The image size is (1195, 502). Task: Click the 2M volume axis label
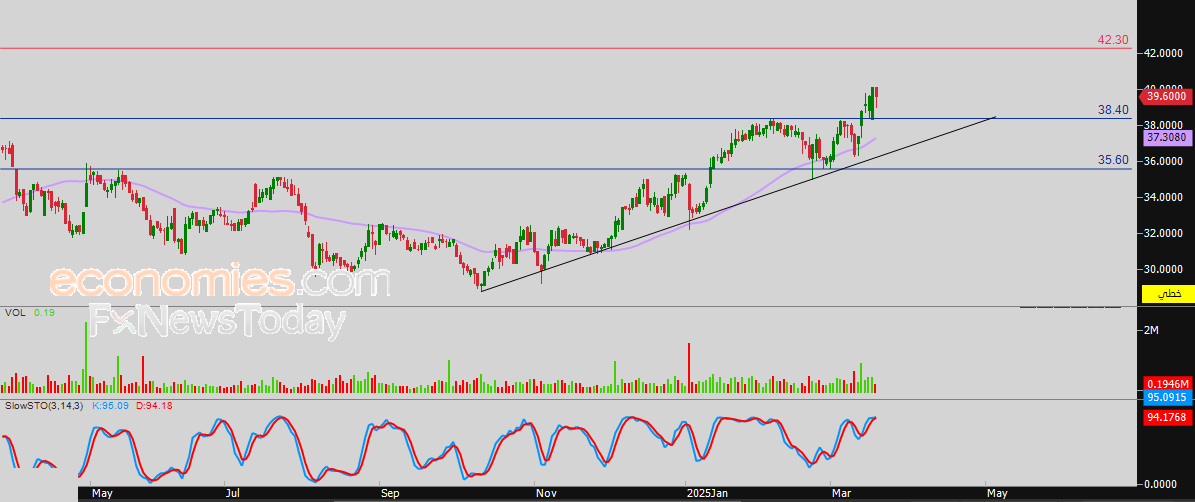pos(1152,330)
